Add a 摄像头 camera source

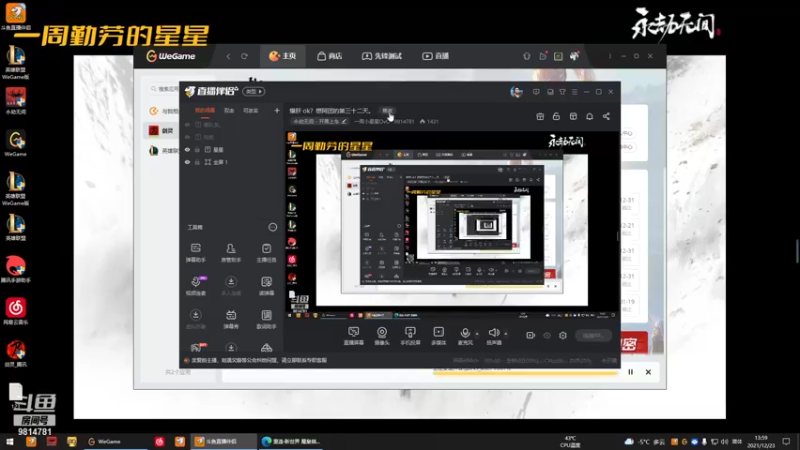(x=382, y=336)
